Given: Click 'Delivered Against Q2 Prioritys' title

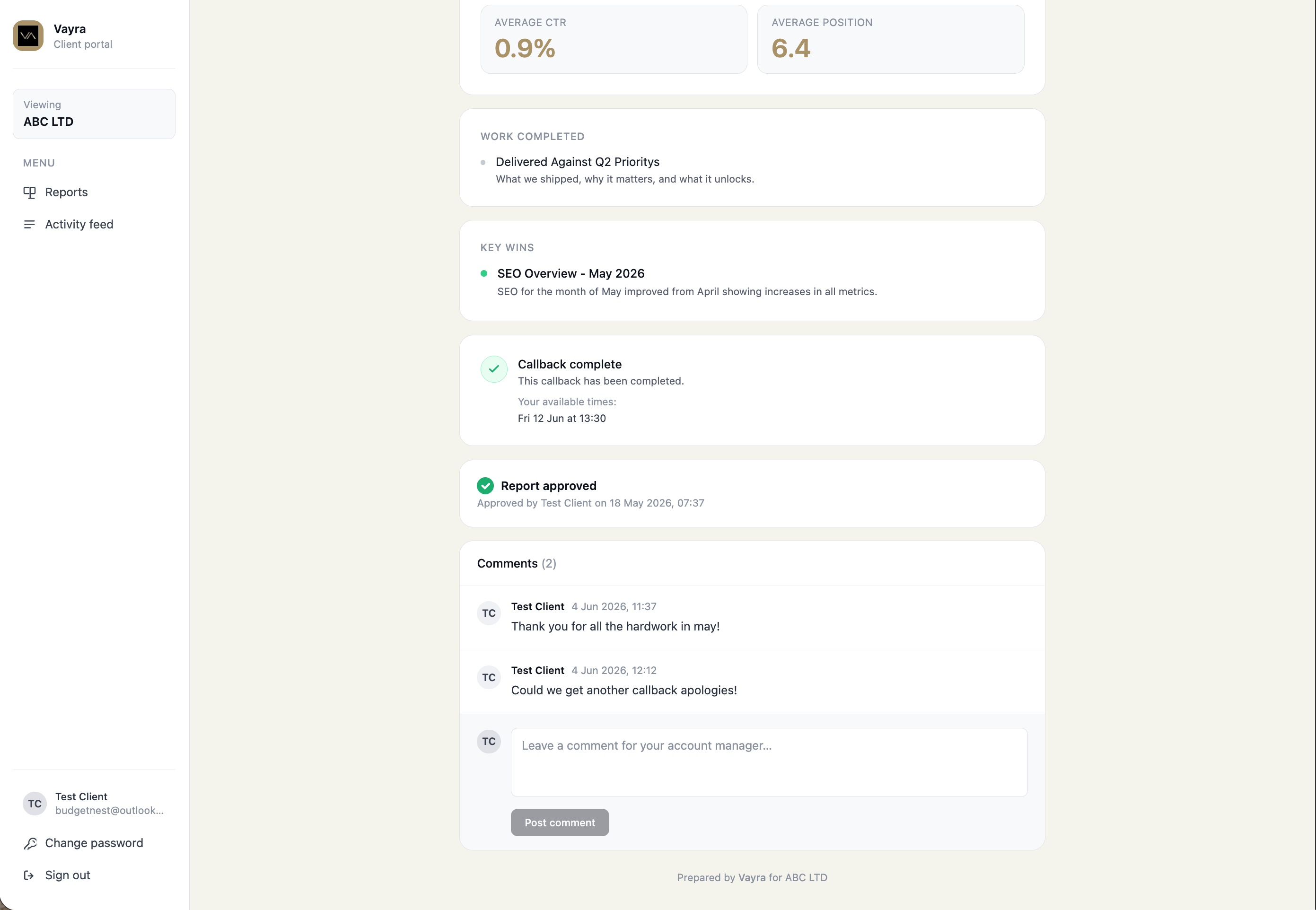Looking at the screenshot, I should click(x=577, y=162).
